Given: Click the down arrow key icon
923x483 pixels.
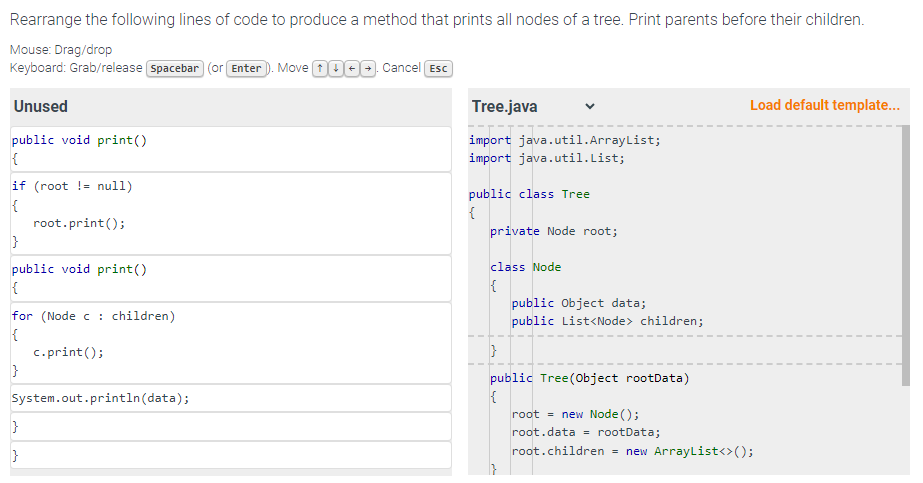Looking at the screenshot, I should [x=336, y=68].
